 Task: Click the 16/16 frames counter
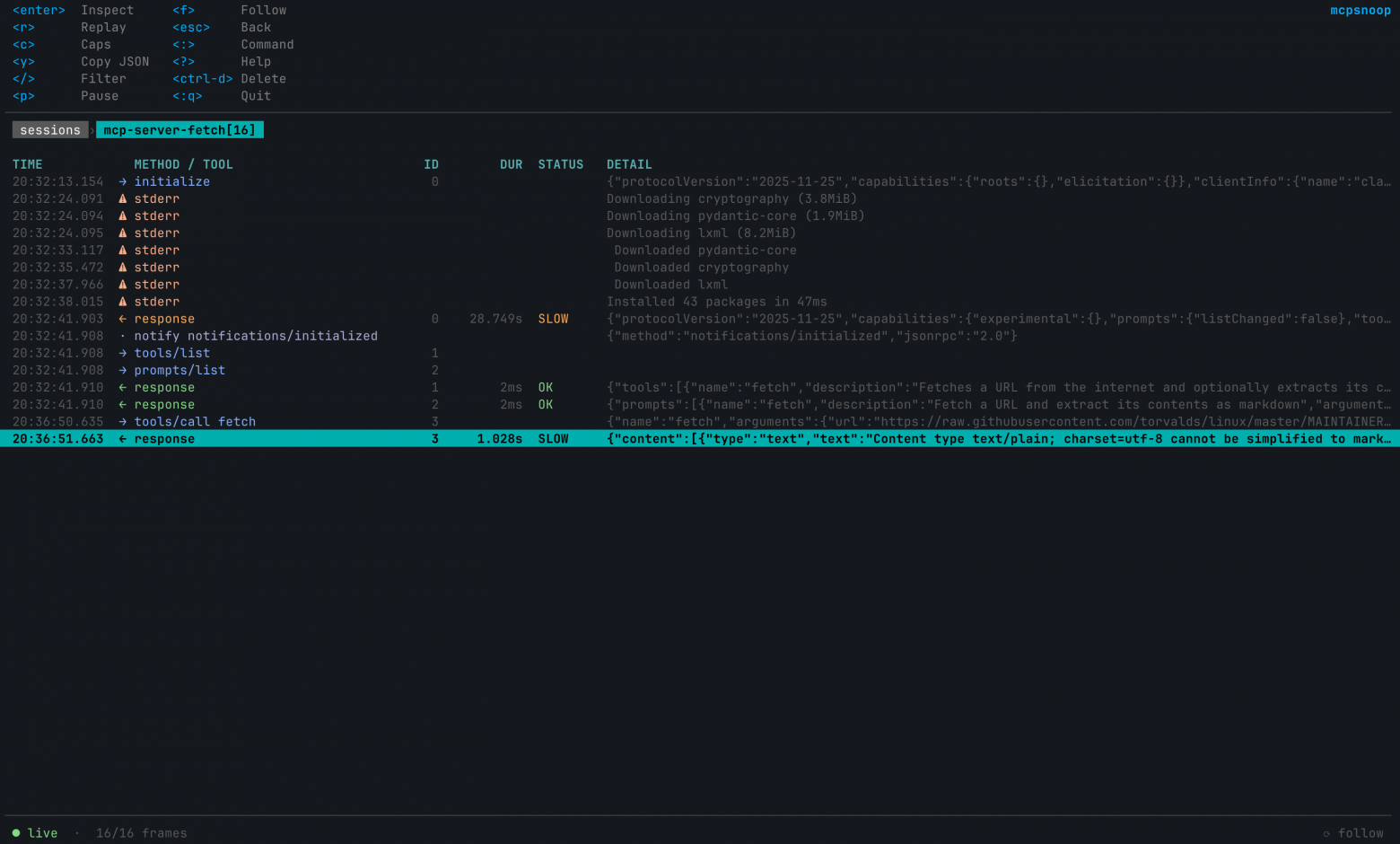[142, 833]
